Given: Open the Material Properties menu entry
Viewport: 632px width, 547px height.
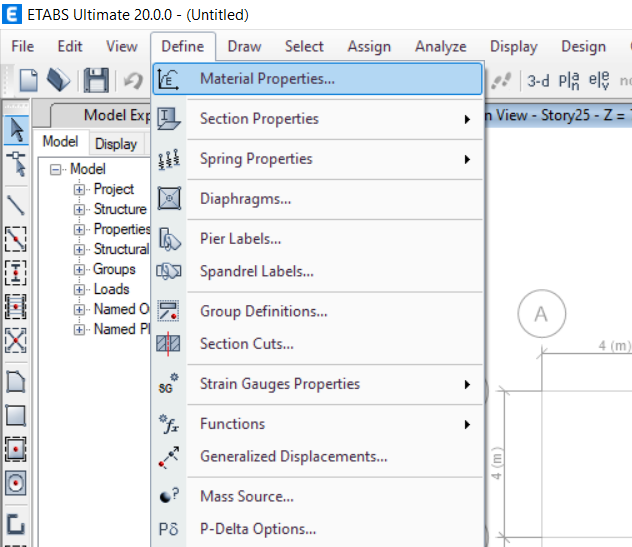Looking at the screenshot, I should [317, 79].
